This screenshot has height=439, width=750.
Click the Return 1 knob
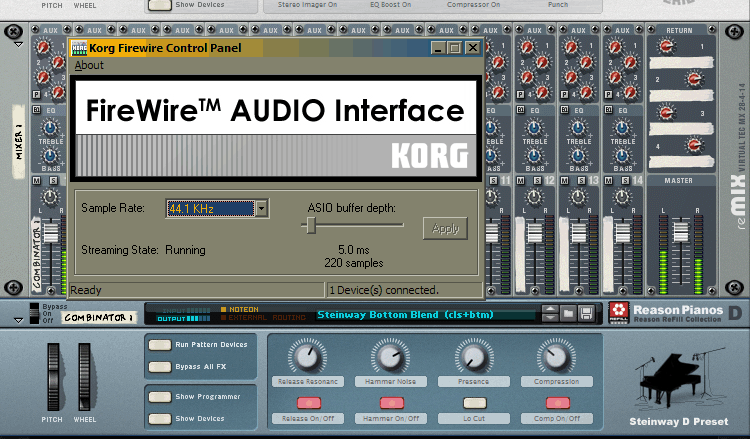(666, 46)
